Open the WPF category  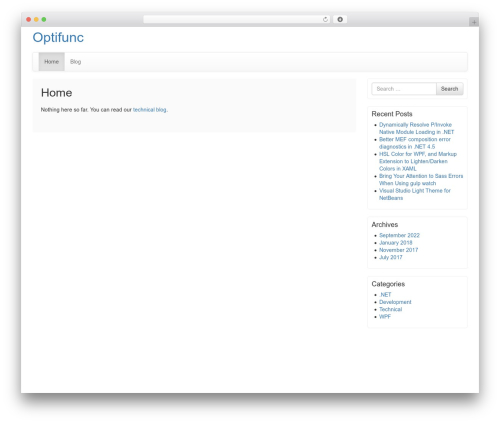click(x=385, y=317)
